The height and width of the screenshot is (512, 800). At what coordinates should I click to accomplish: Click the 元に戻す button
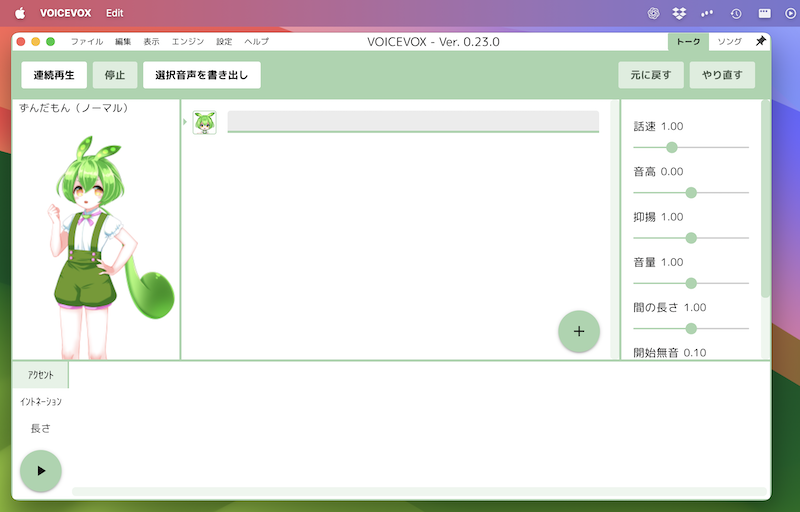[x=651, y=75]
